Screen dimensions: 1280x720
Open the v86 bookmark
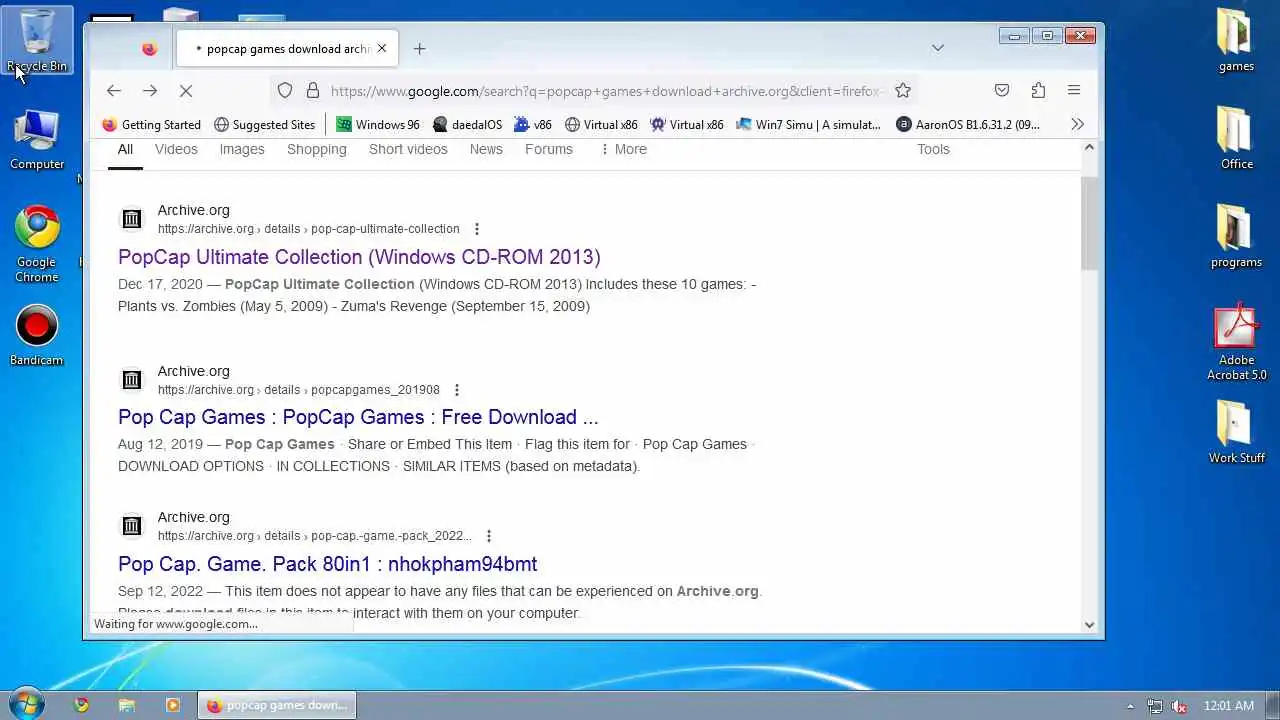[x=533, y=125]
